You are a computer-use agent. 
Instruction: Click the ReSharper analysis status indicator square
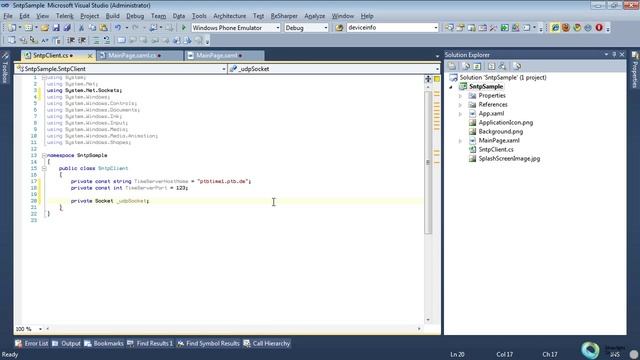pos(437,79)
